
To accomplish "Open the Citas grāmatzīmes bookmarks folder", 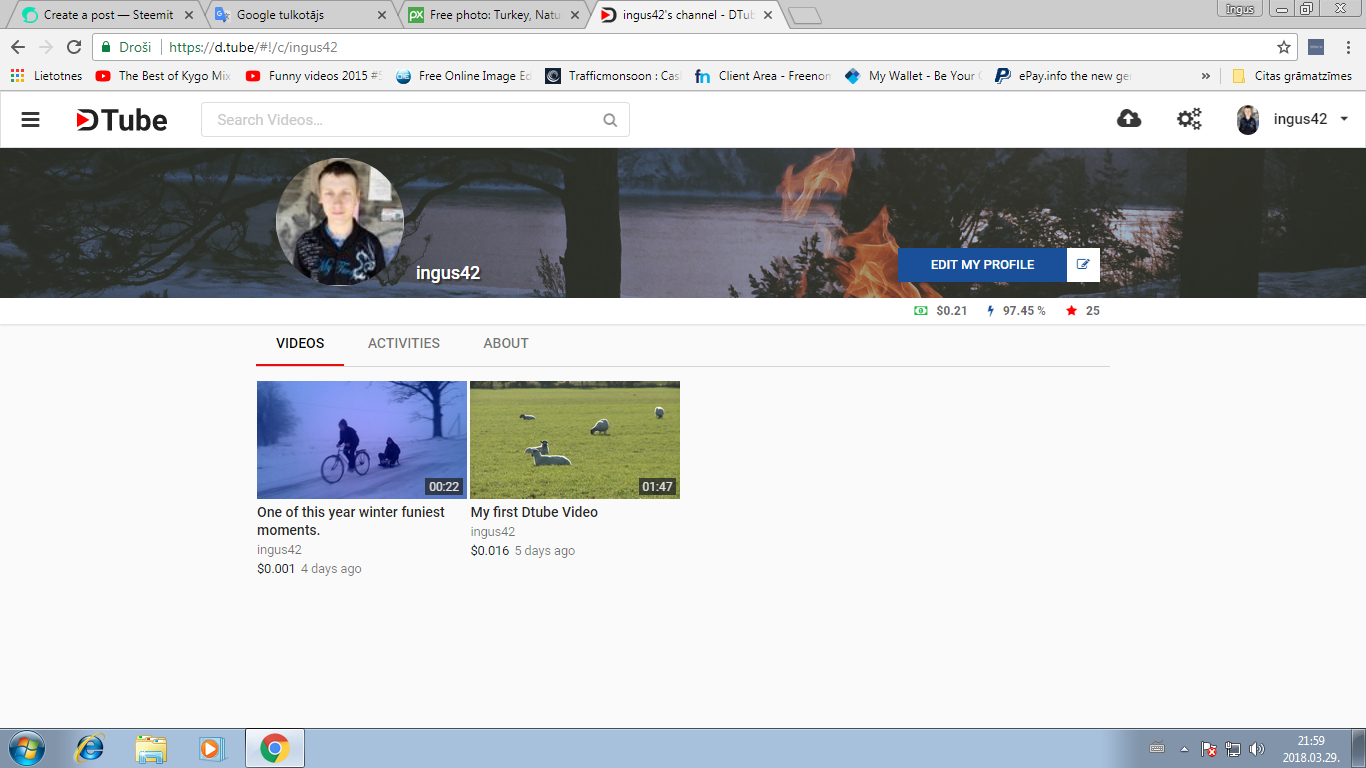I will tap(1292, 76).
